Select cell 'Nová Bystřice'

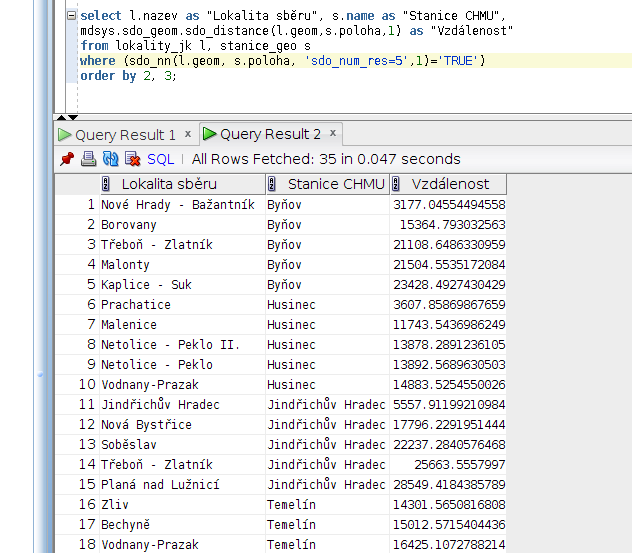pos(183,424)
